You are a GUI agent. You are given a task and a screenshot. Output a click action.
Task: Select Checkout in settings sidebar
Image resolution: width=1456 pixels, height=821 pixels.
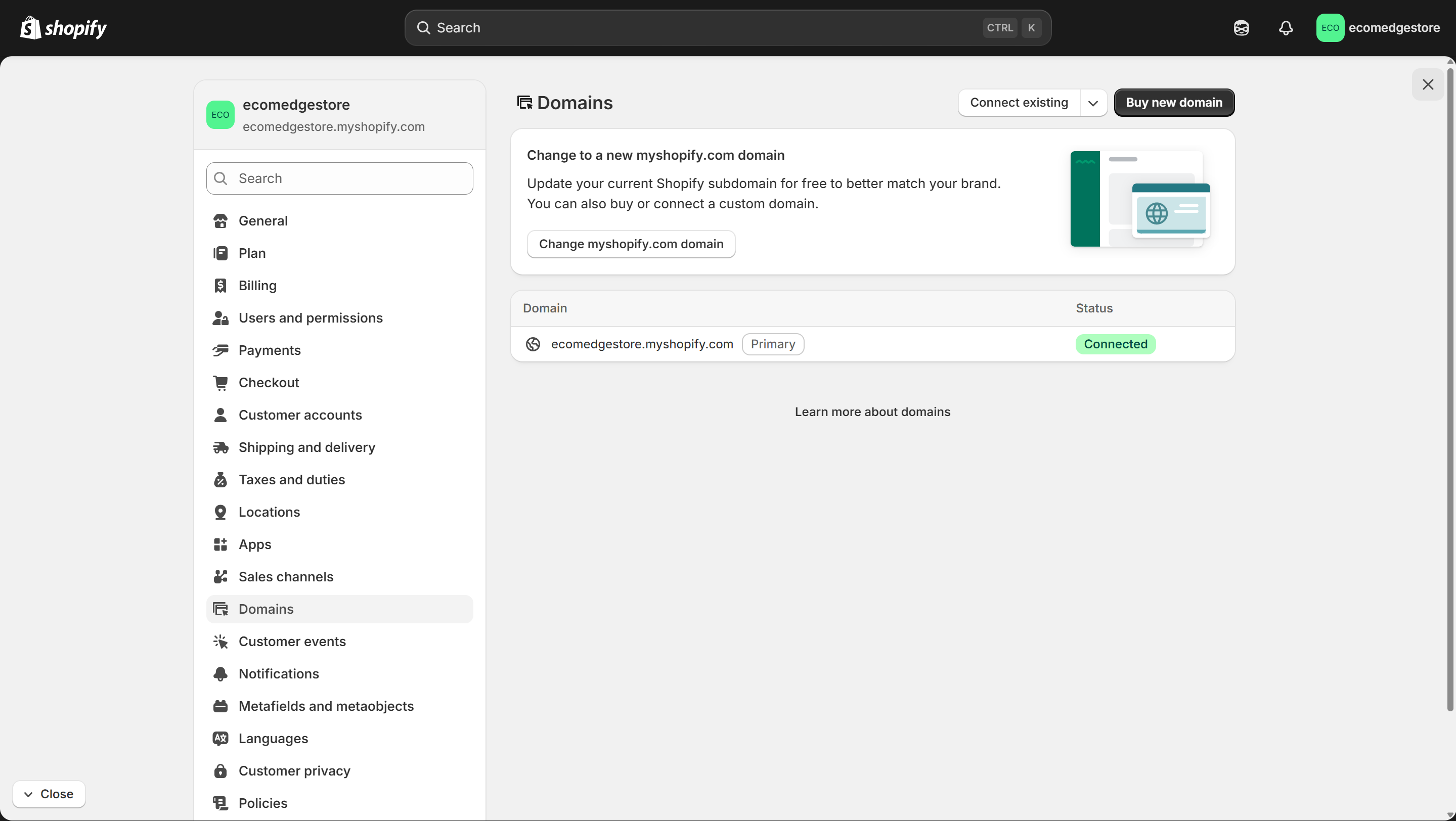pos(269,383)
